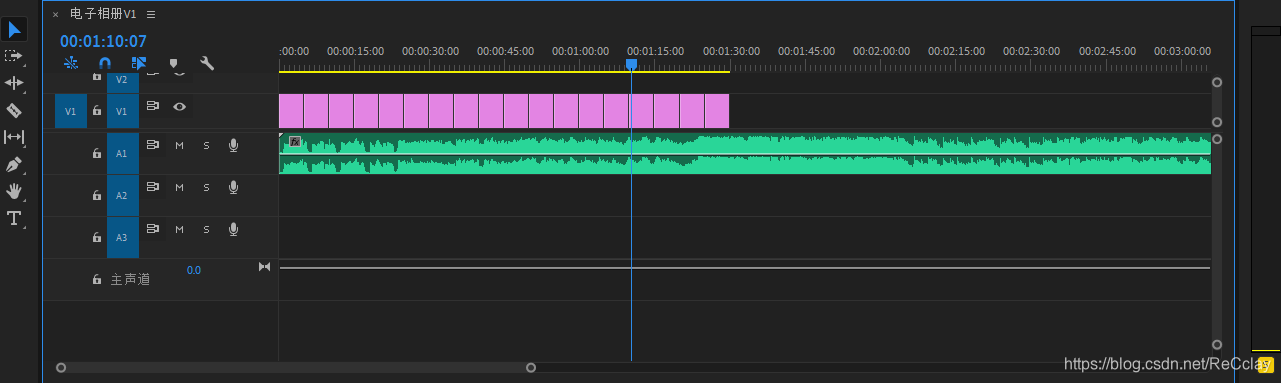Image resolution: width=1281 pixels, height=383 pixels.
Task: Click ruler at 00:02:30:00
Action: (x=1032, y=51)
